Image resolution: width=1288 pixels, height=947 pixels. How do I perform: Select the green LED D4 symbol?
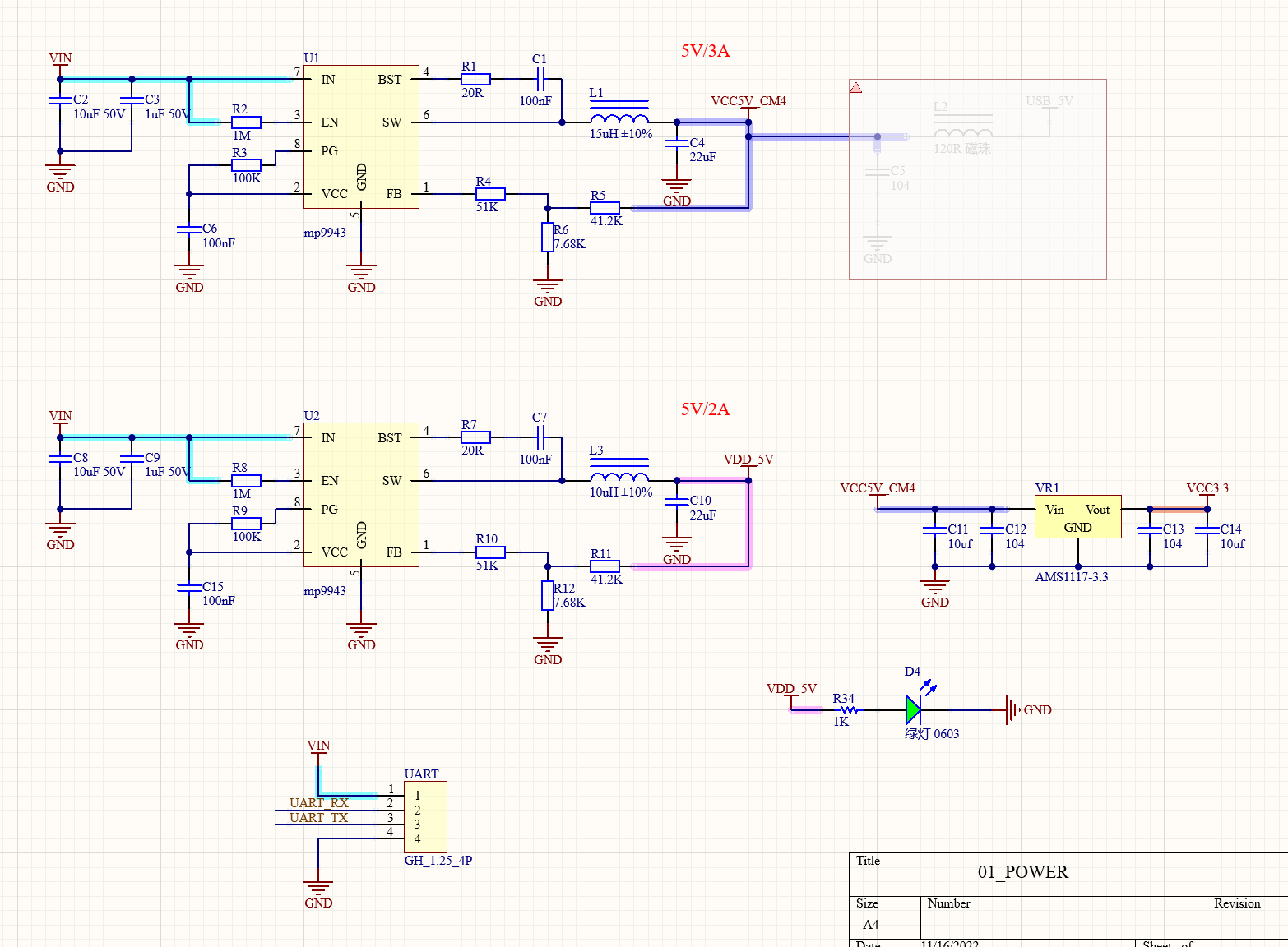[913, 709]
